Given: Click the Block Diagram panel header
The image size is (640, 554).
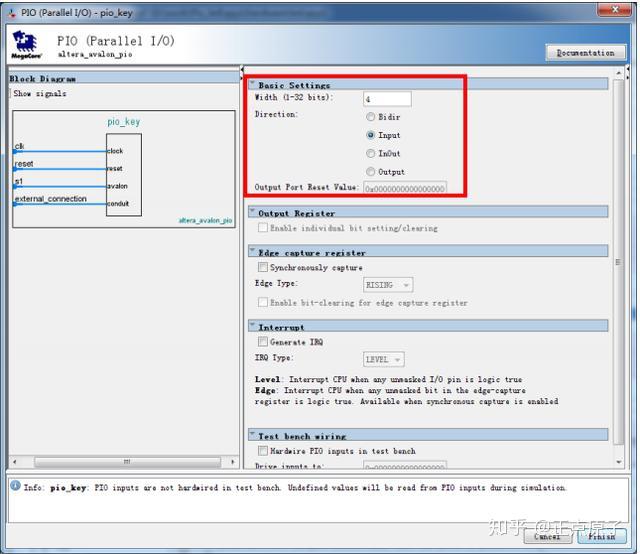Looking at the screenshot, I should (x=124, y=78).
